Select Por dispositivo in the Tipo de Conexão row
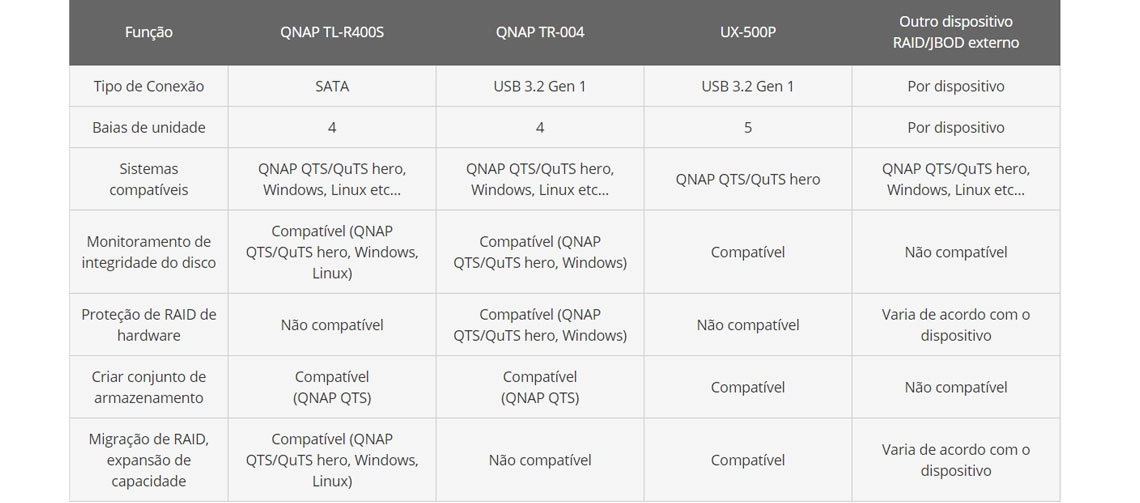The height and width of the screenshot is (503, 1140). point(955,86)
